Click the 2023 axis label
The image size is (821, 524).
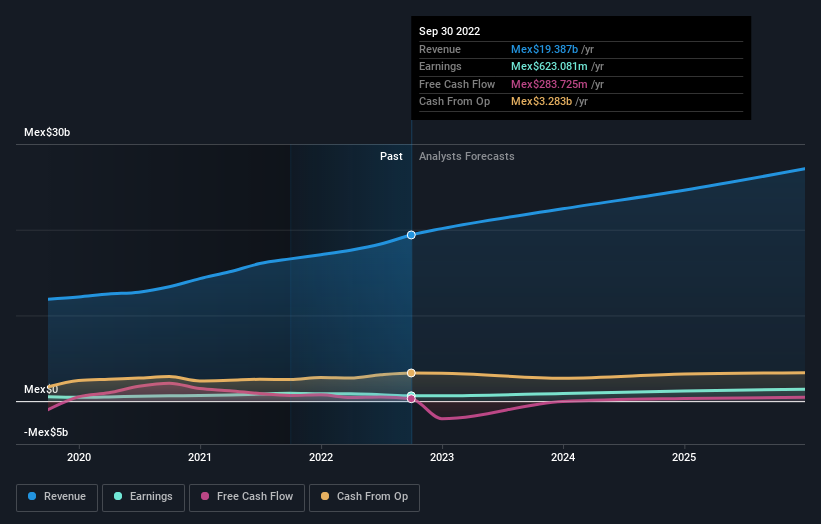442,458
